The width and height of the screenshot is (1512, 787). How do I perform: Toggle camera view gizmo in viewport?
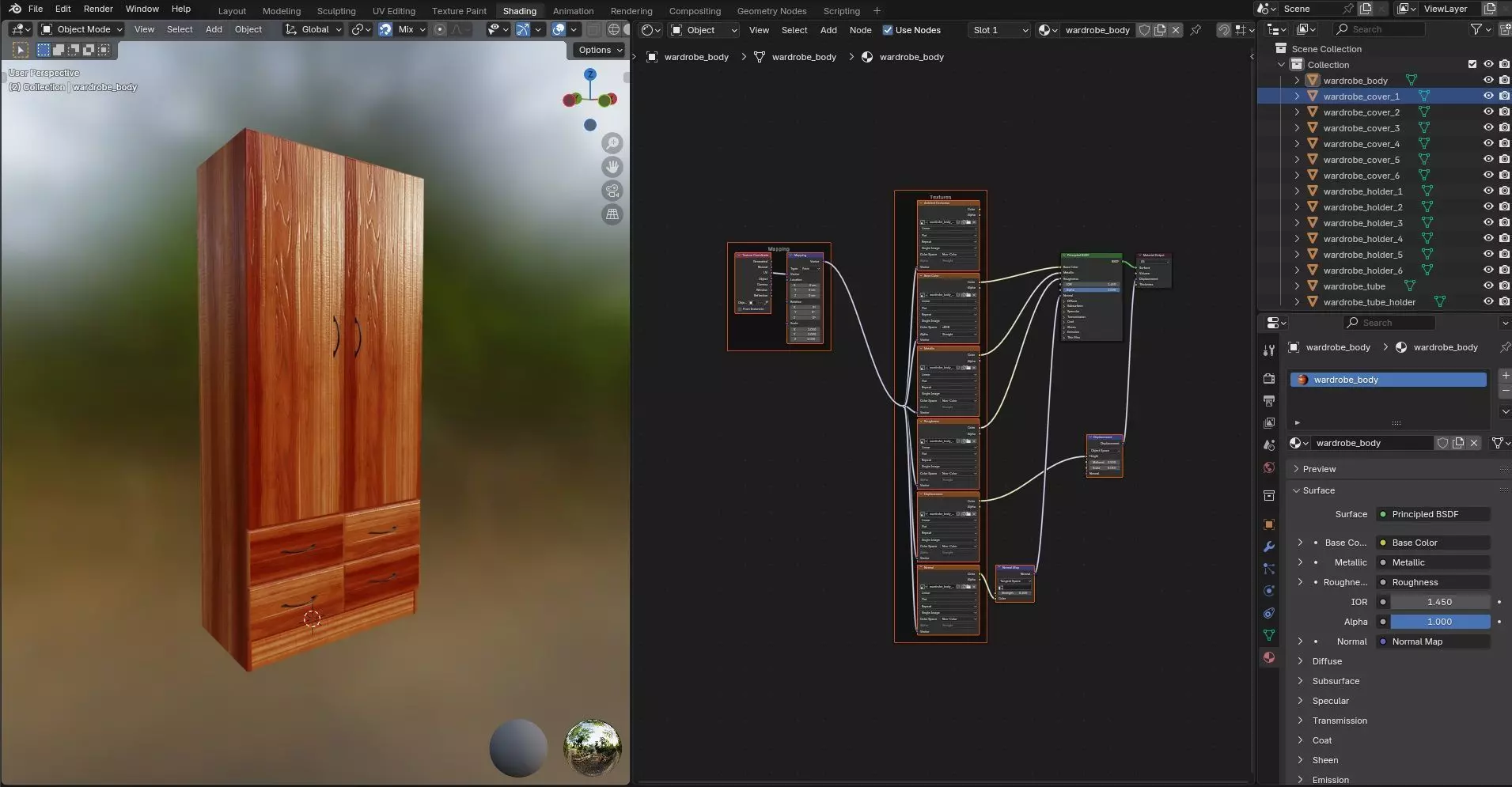612,191
